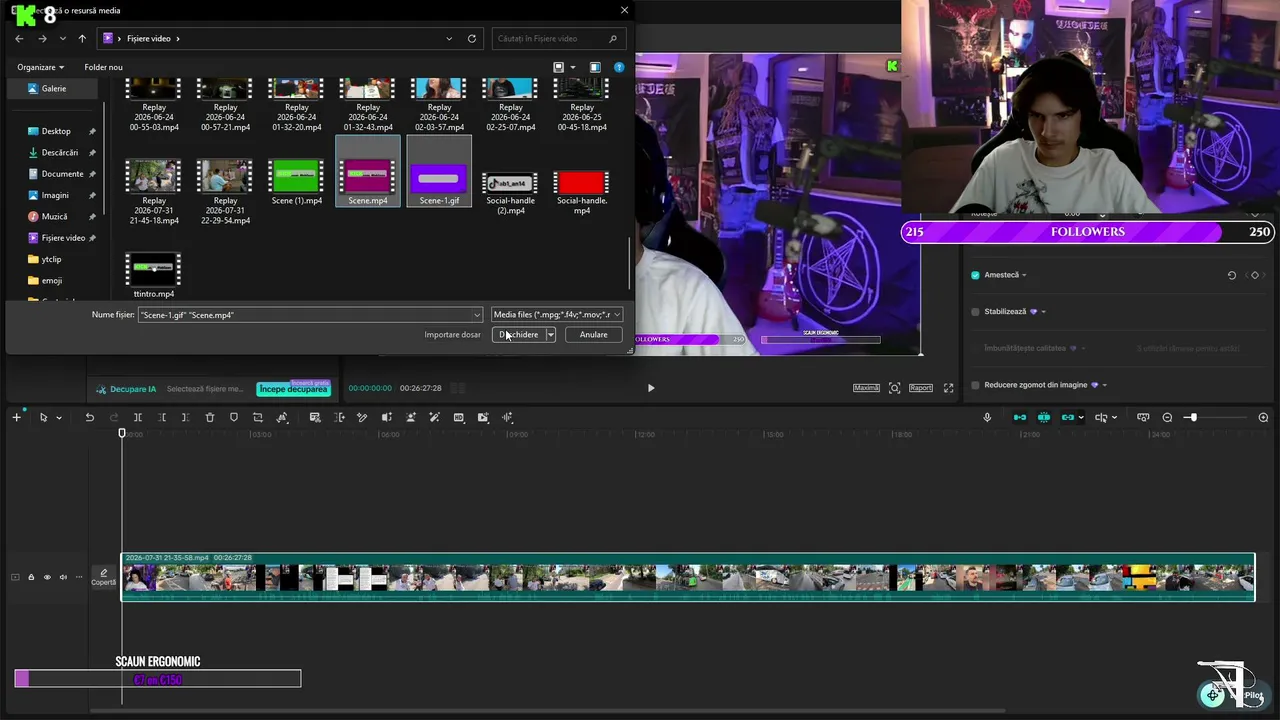Open the address bar history dropdown
The image size is (1280, 720).
[449, 39]
